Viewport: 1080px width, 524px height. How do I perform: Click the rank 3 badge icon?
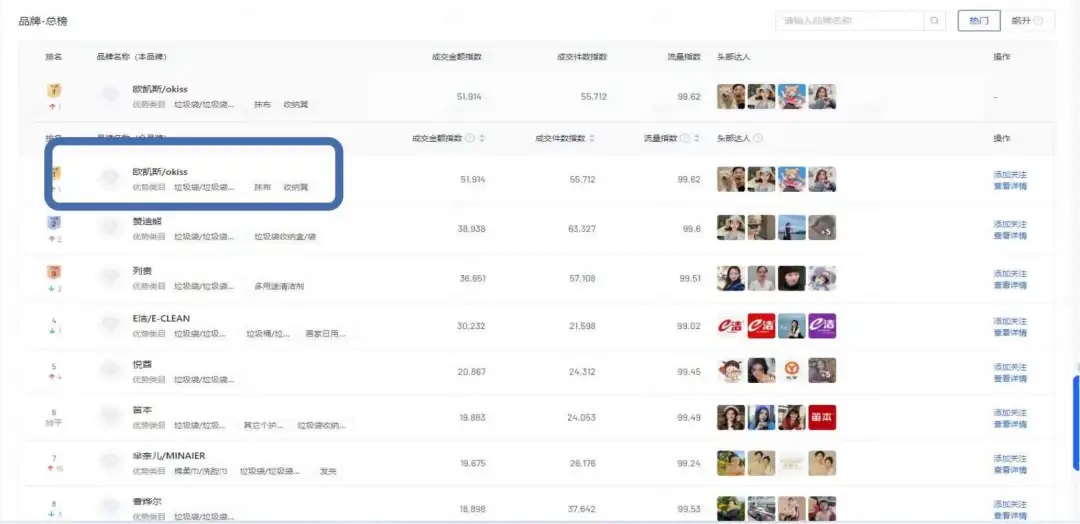54,272
